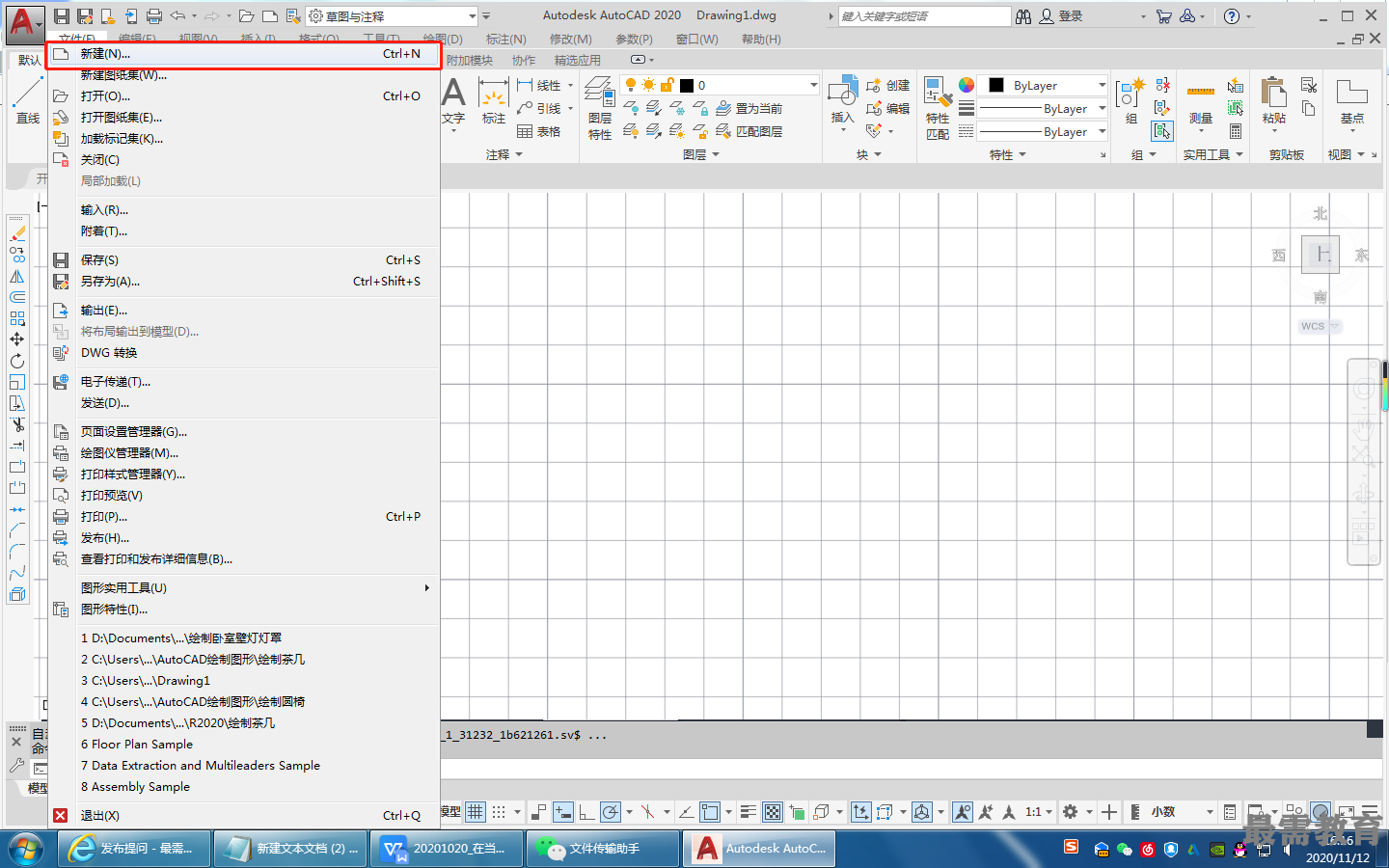
Task: Click the Undo arrow in quick access toolbar
Action: 177,15
